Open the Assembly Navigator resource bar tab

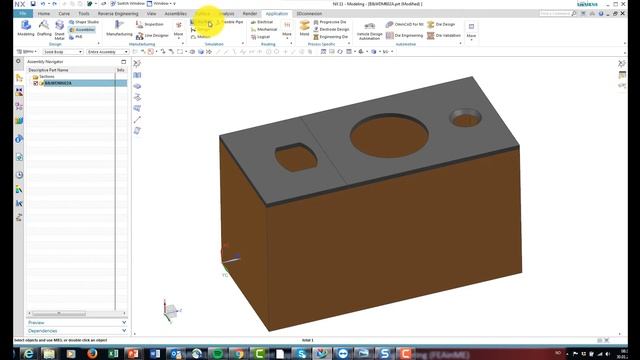coord(19,78)
